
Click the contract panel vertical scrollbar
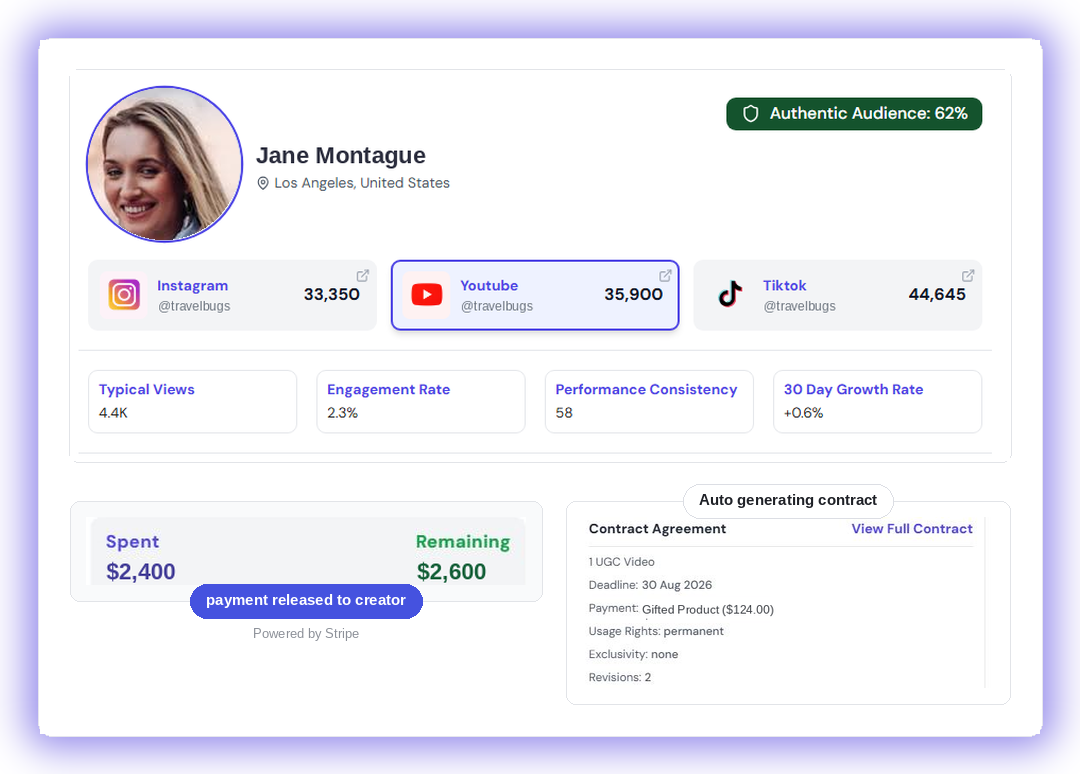(x=985, y=603)
